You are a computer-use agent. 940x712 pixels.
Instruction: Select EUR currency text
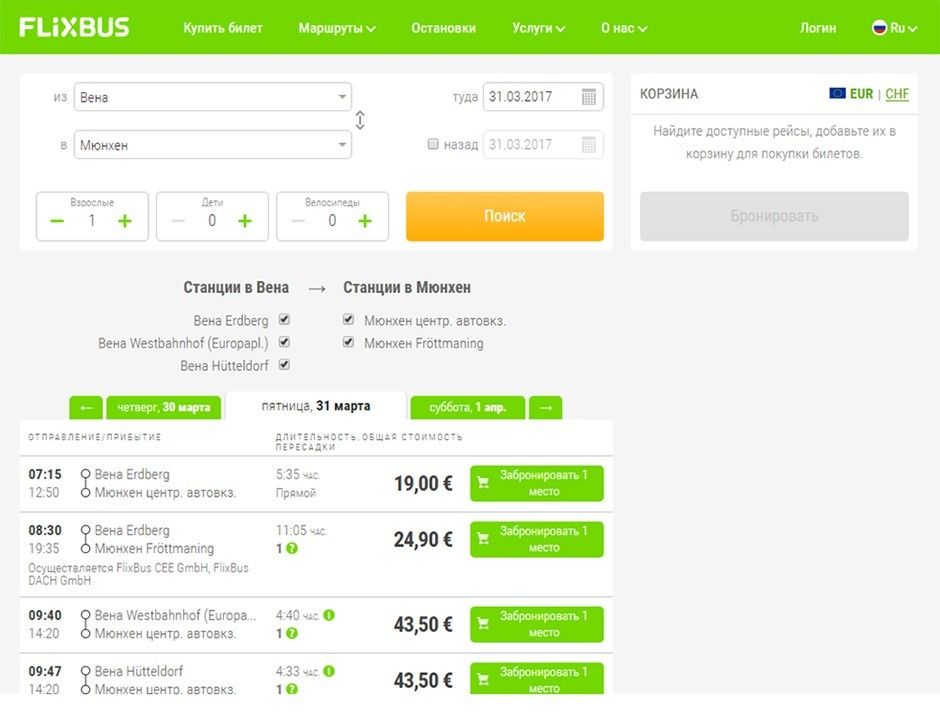coord(861,94)
